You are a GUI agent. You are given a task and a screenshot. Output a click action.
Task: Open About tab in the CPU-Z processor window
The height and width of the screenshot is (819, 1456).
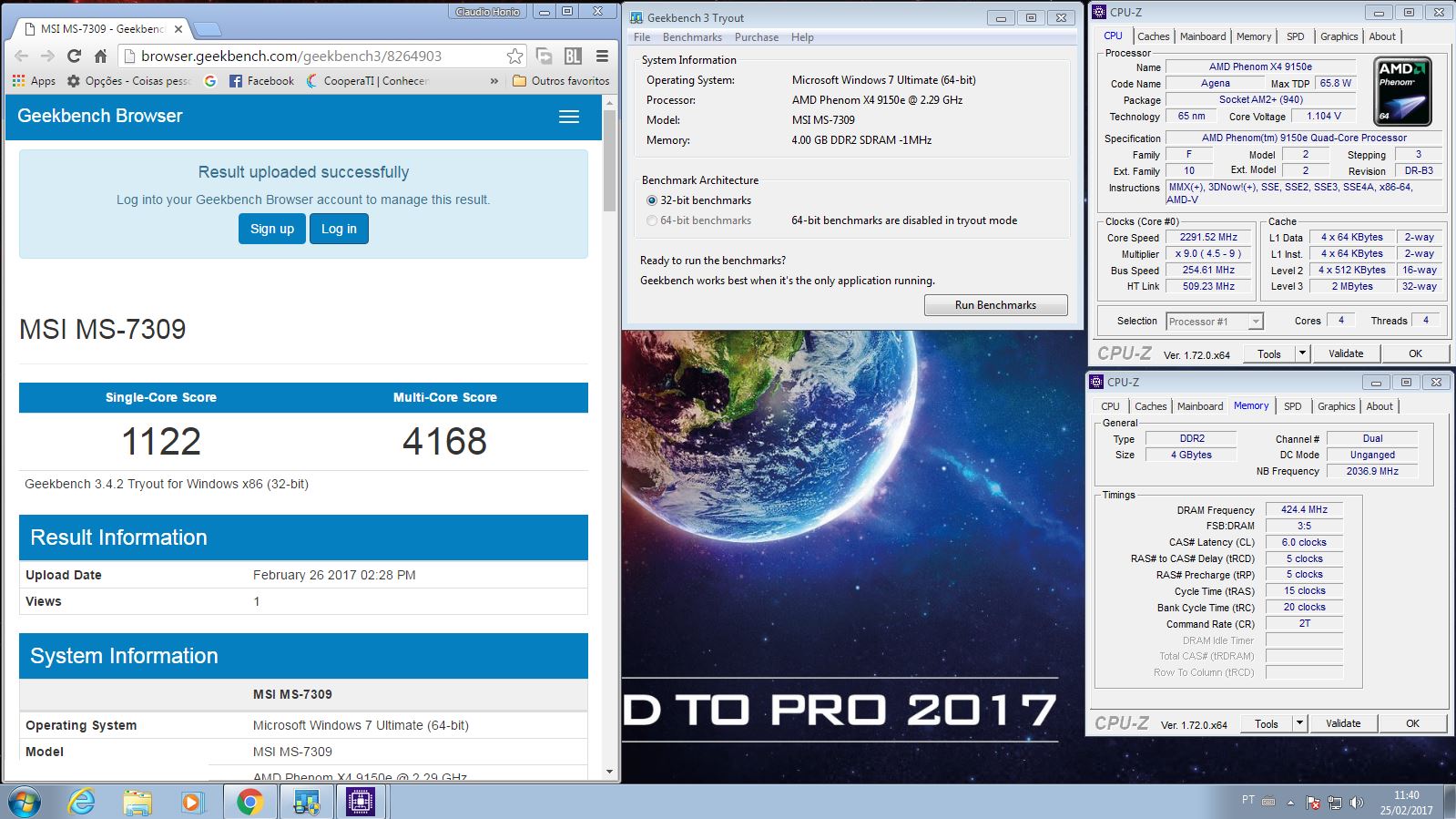coord(1382,36)
